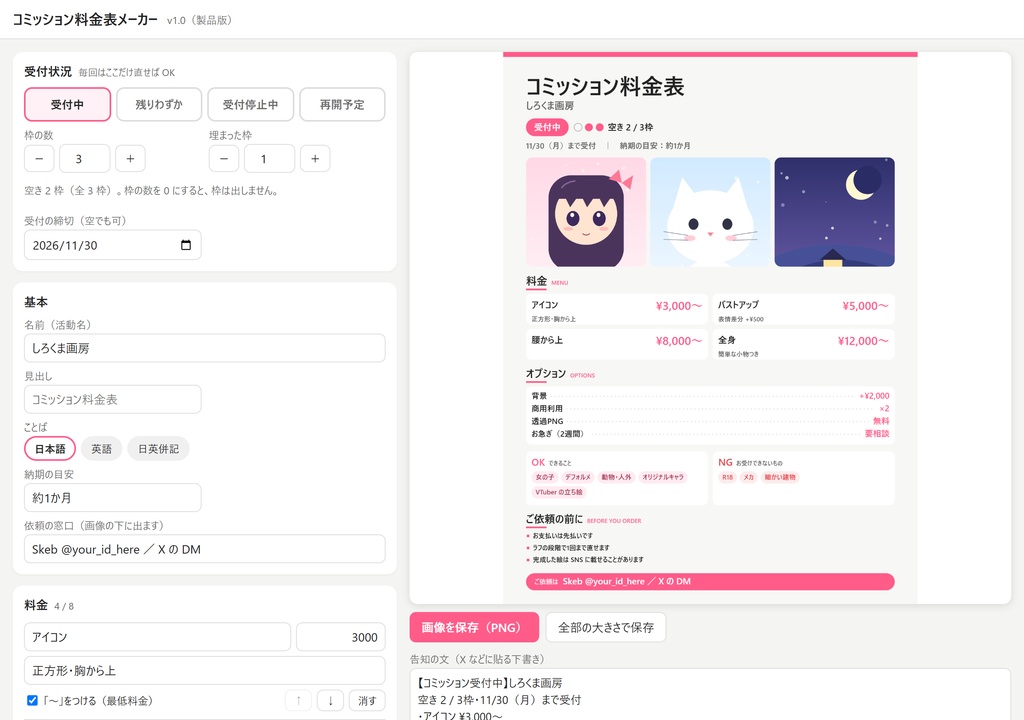Image resolution: width=1024 pixels, height=720 pixels.
Task: Click the preview text 空き 2 / 3枠
Action: (x=630, y=127)
